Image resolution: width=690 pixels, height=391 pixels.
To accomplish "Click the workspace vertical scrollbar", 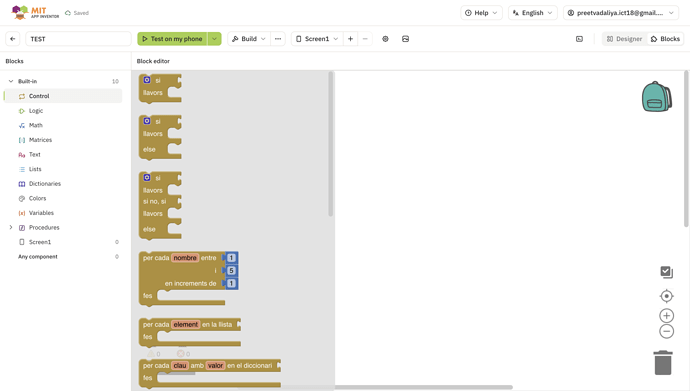I will 686,150.
